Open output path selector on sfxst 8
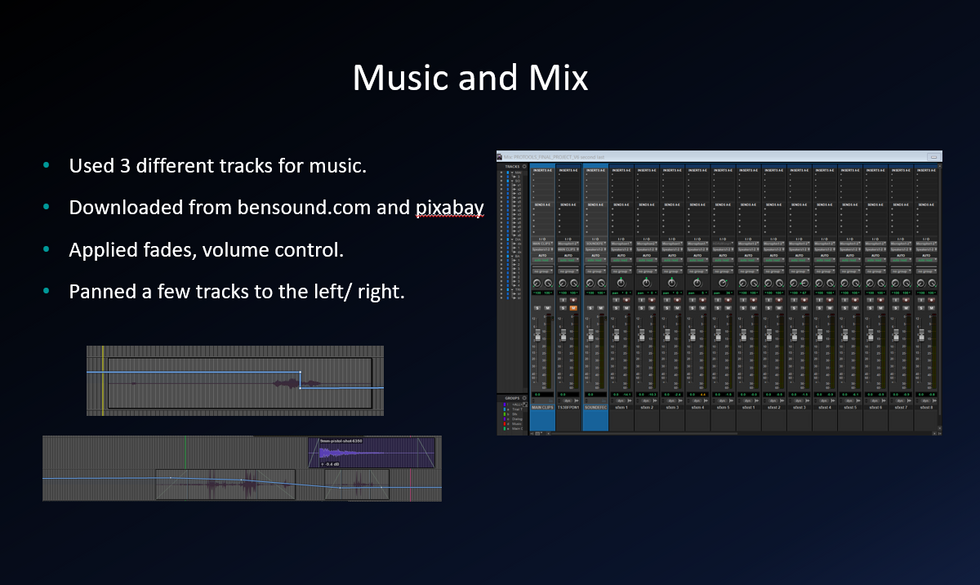This screenshot has width=980, height=585. [926, 249]
